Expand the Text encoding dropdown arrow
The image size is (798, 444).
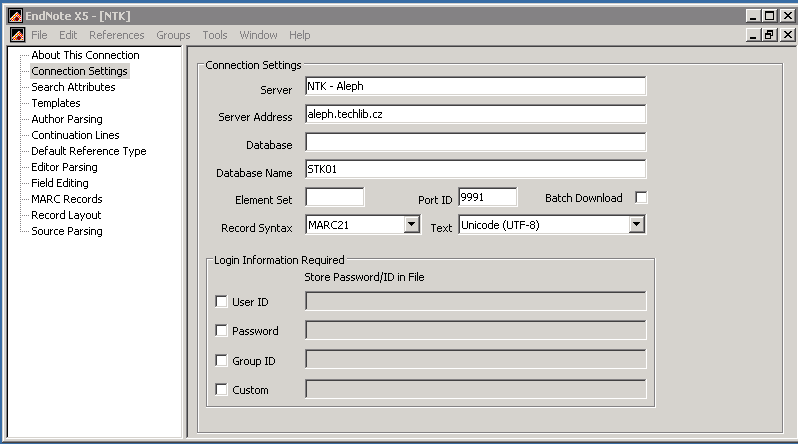(636, 225)
